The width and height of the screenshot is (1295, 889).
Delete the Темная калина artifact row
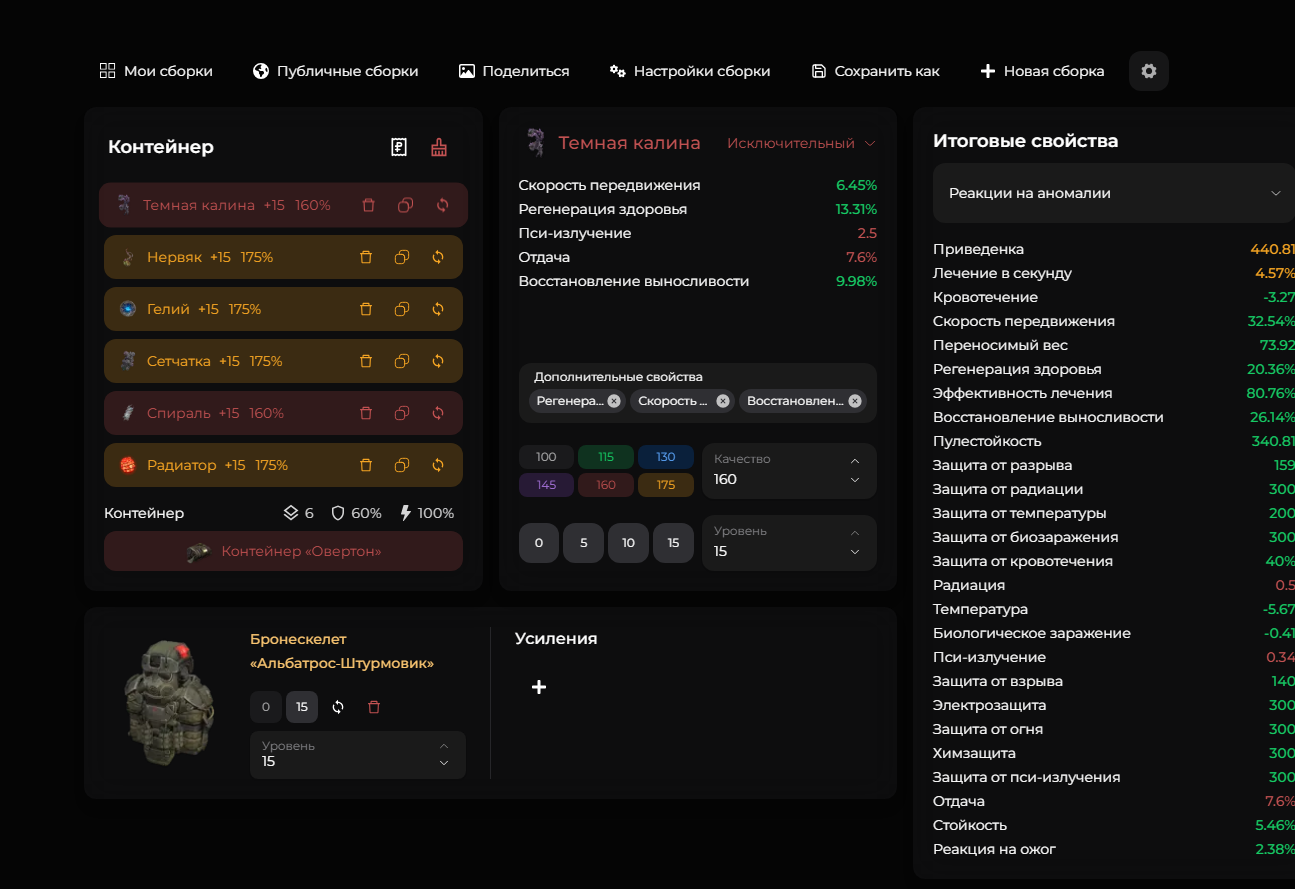point(368,205)
